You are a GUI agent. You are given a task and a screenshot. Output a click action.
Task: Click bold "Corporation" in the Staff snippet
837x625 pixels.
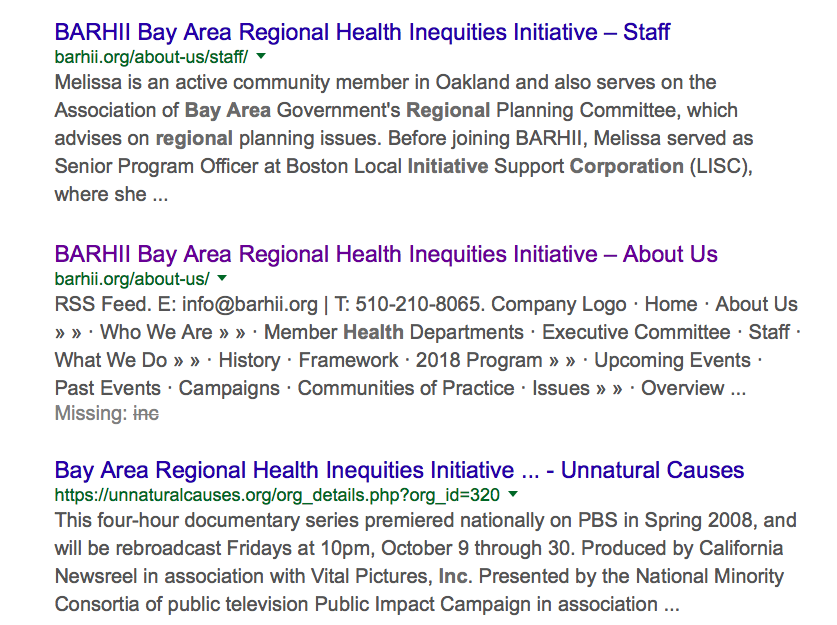click(628, 166)
